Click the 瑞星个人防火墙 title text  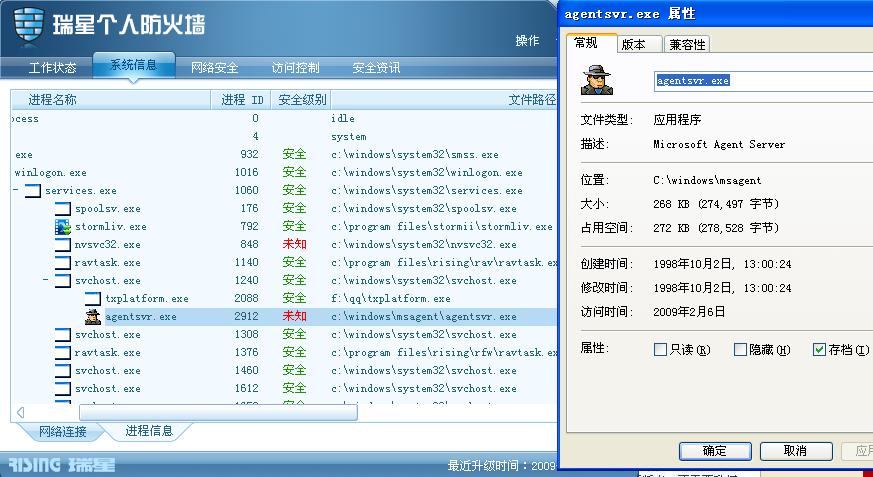coord(129,25)
